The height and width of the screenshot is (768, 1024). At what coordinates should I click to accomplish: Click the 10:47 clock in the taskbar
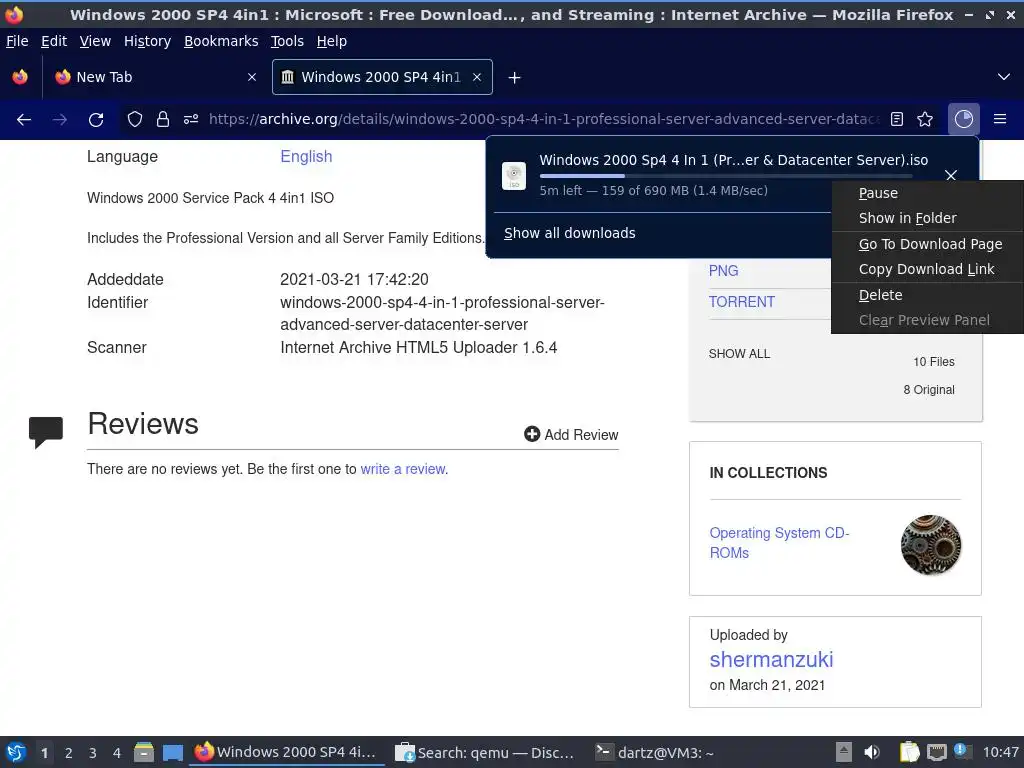coord(1000,752)
